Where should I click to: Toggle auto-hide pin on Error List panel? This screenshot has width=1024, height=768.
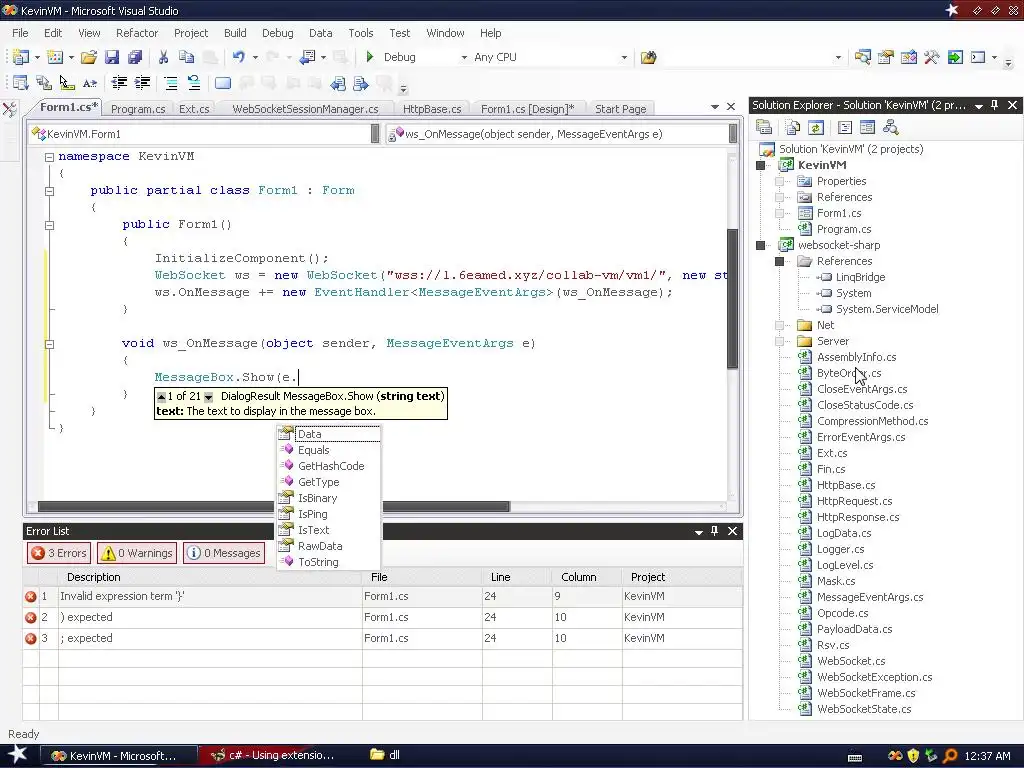click(x=714, y=531)
